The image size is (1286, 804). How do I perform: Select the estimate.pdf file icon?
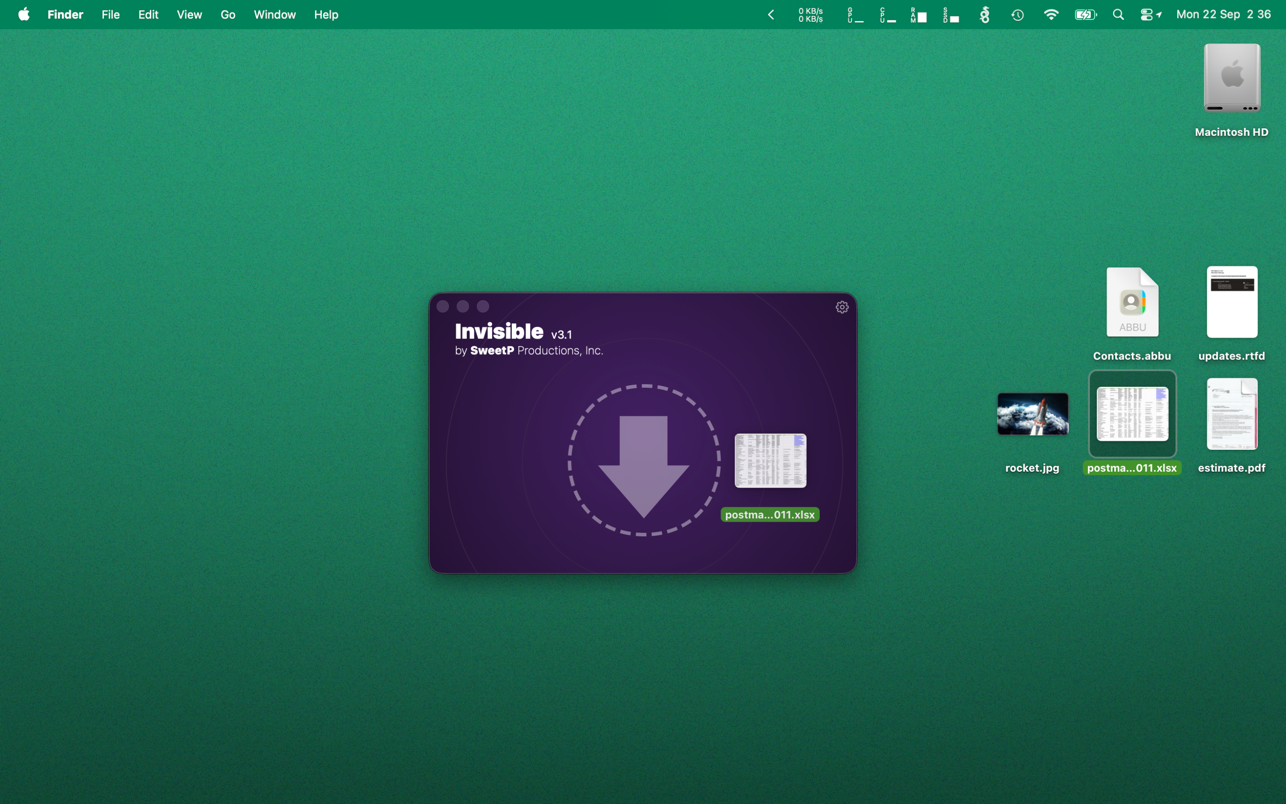point(1232,414)
